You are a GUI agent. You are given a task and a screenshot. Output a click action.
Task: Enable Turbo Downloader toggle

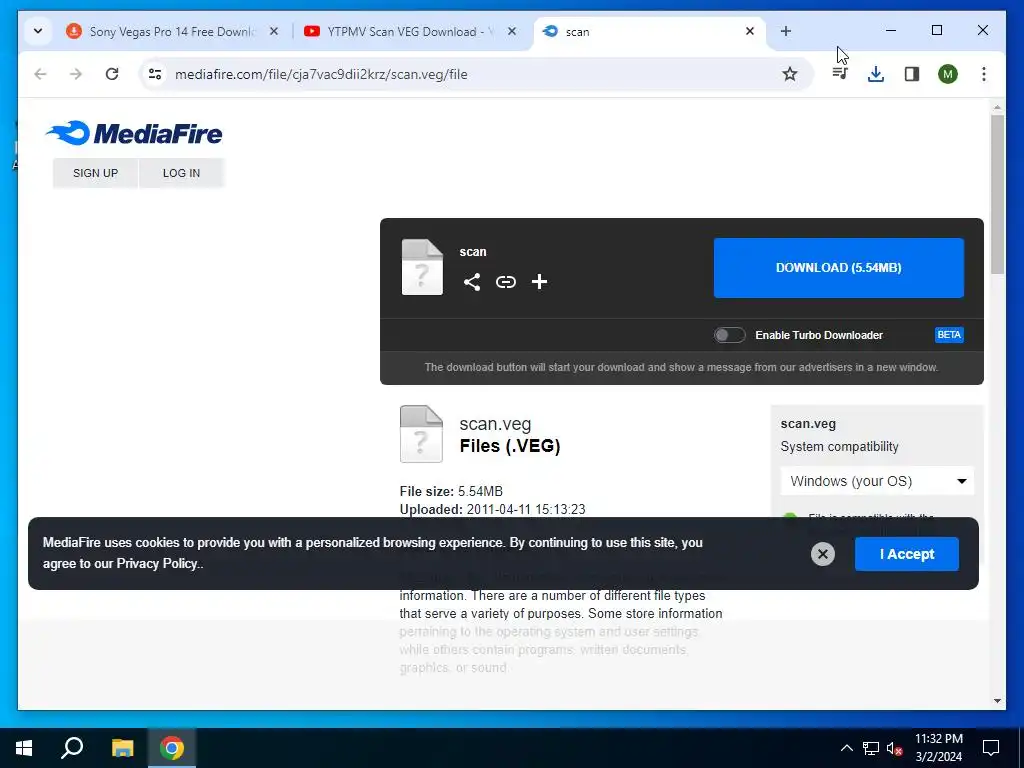[x=729, y=335]
